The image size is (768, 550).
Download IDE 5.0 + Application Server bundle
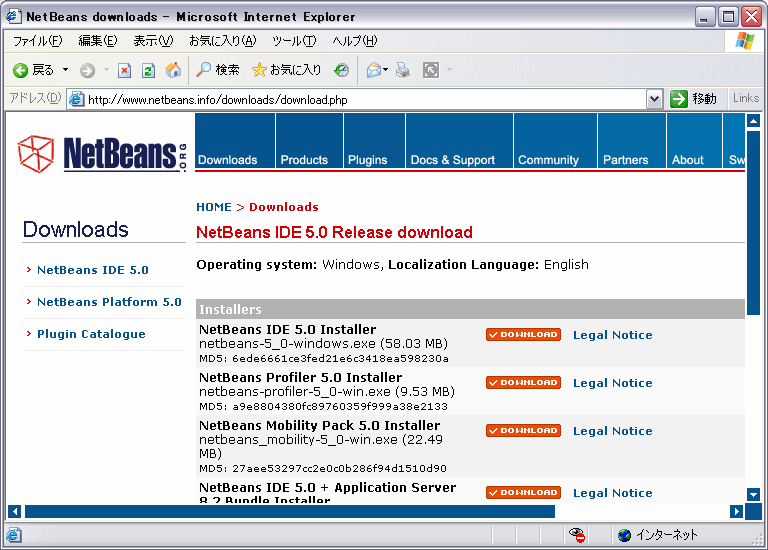[523, 493]
